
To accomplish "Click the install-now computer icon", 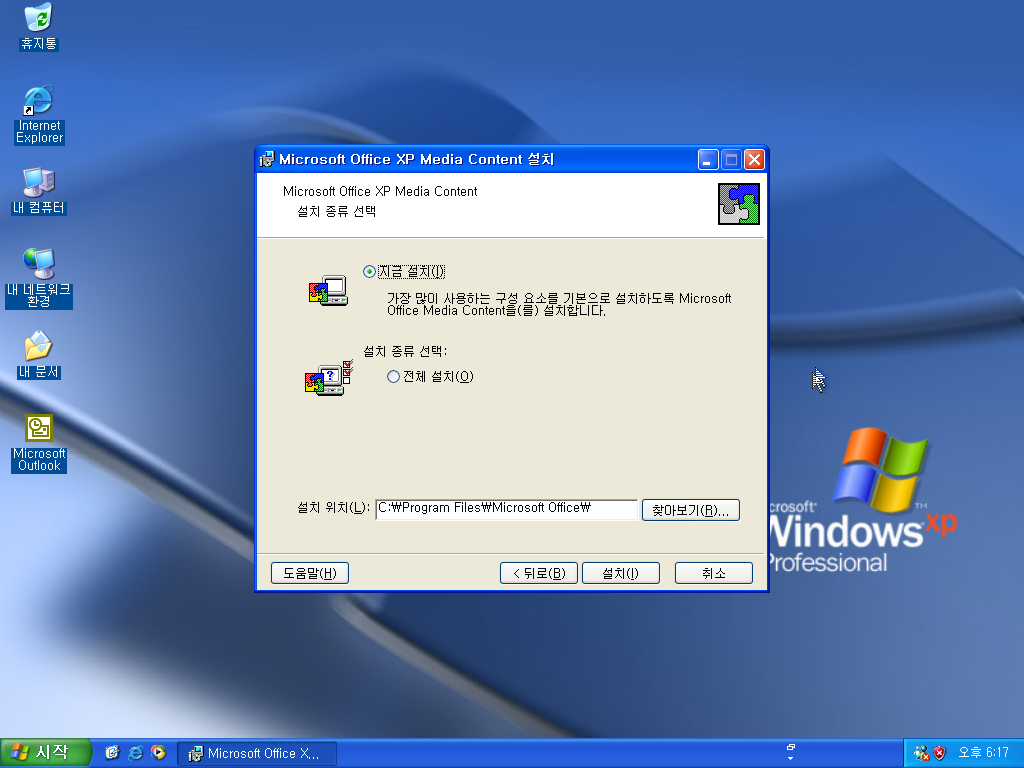I will coord(328,291).
